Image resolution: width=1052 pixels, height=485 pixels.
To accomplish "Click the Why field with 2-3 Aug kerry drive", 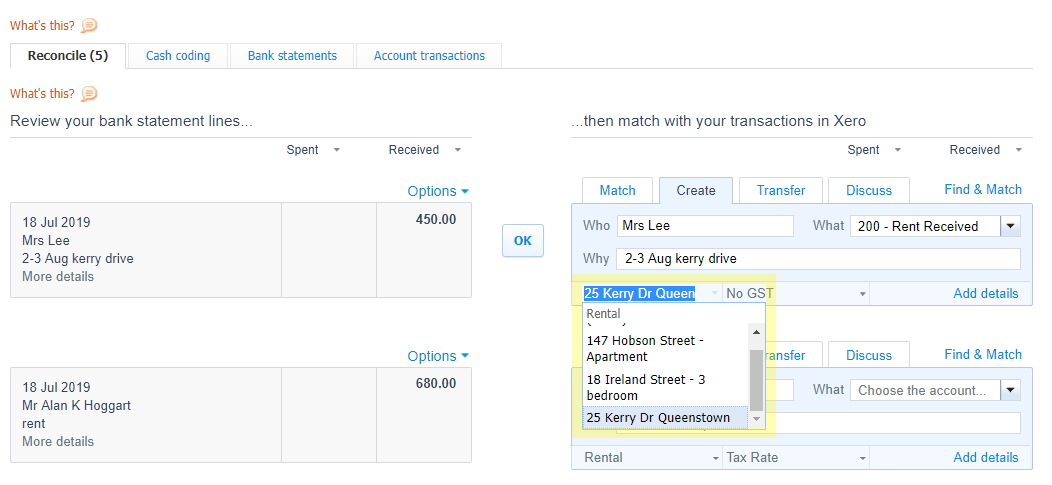I will point(818,258).
